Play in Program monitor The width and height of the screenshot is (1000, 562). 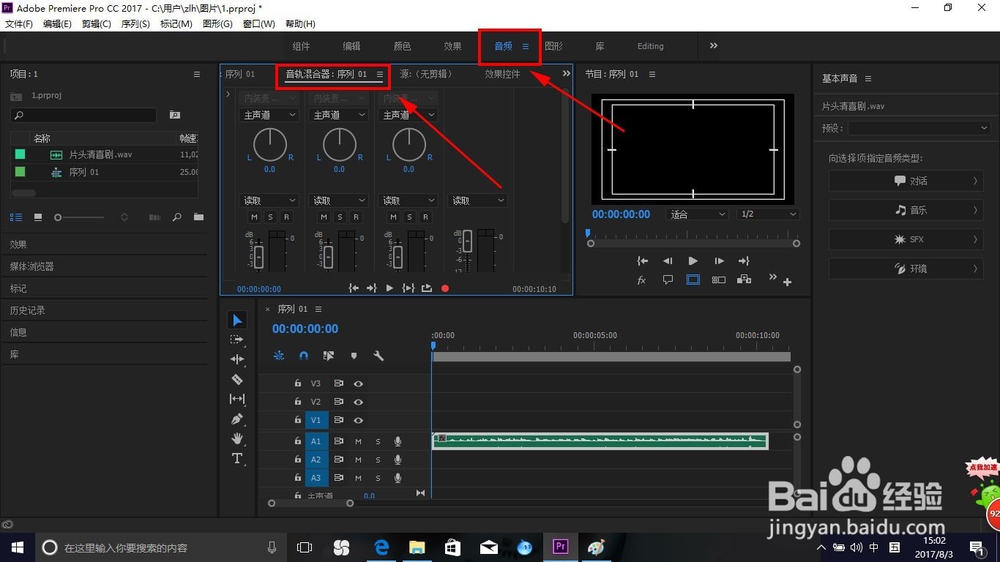point(693,261)
